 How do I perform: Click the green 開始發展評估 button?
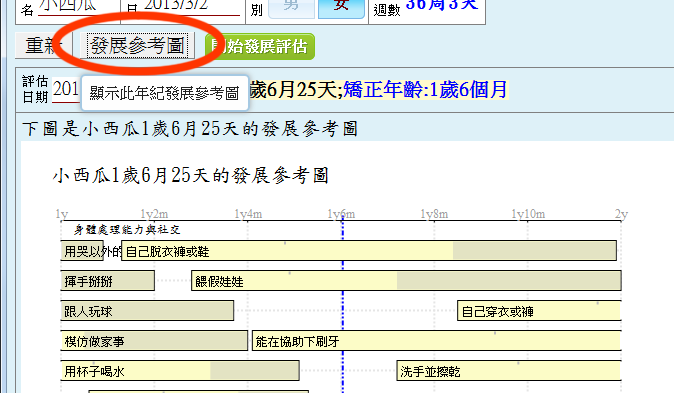(x=260, y=46)
